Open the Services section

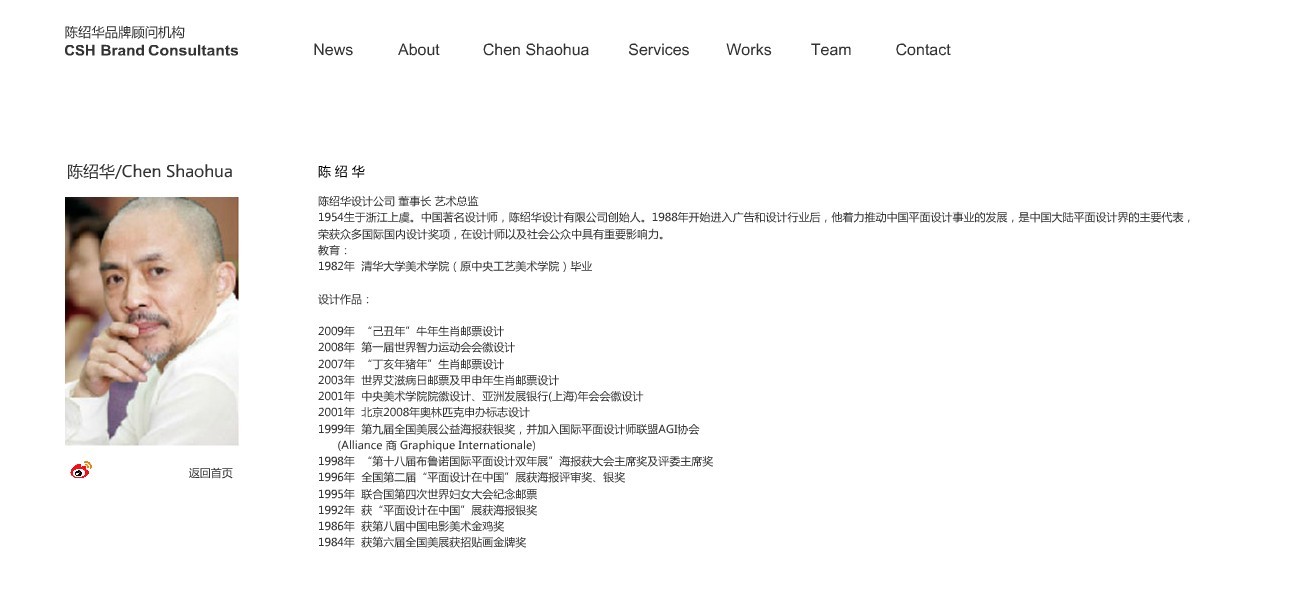click(658, 50)
